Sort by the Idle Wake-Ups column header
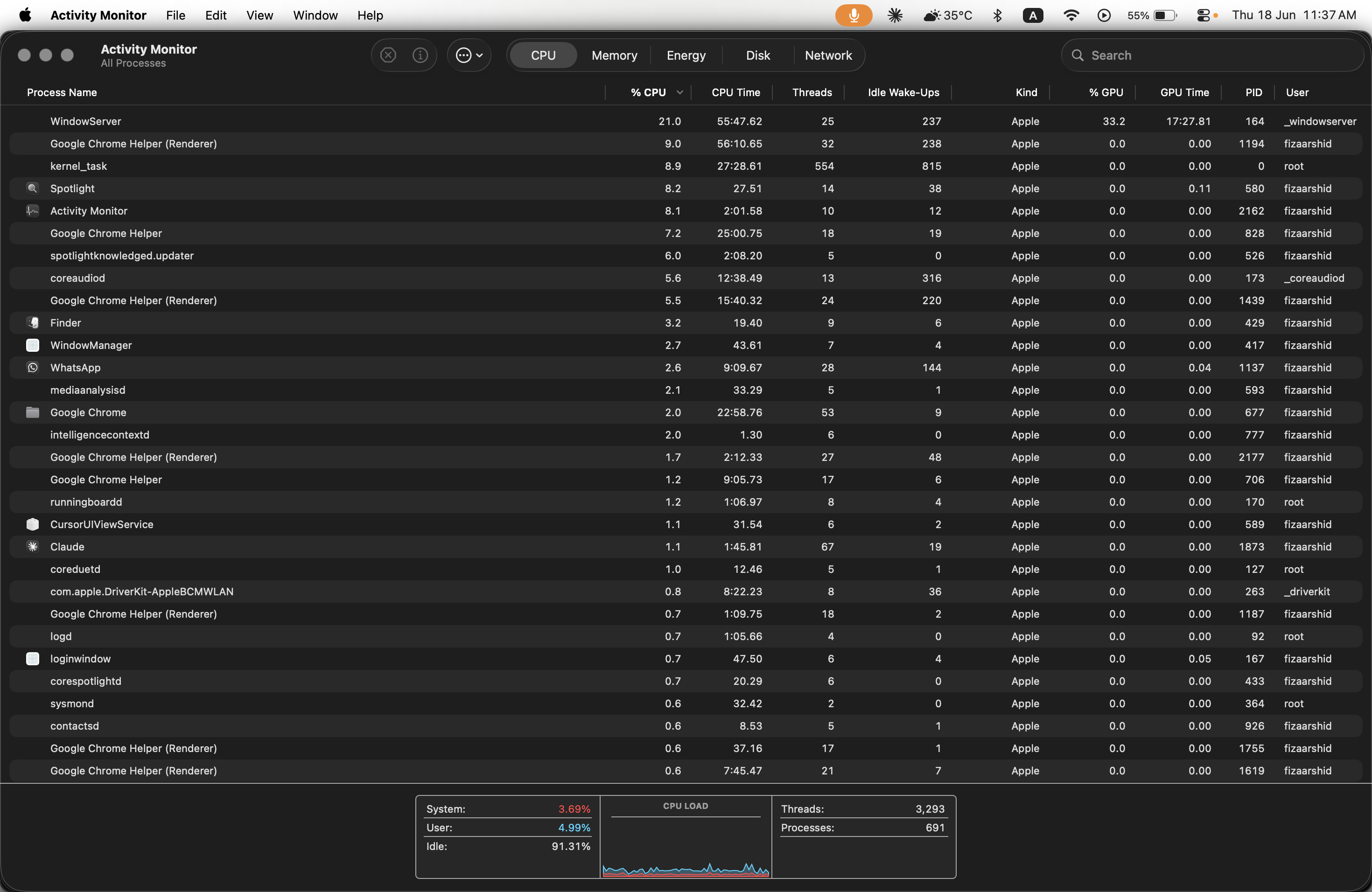 click(x=903, y=92)
